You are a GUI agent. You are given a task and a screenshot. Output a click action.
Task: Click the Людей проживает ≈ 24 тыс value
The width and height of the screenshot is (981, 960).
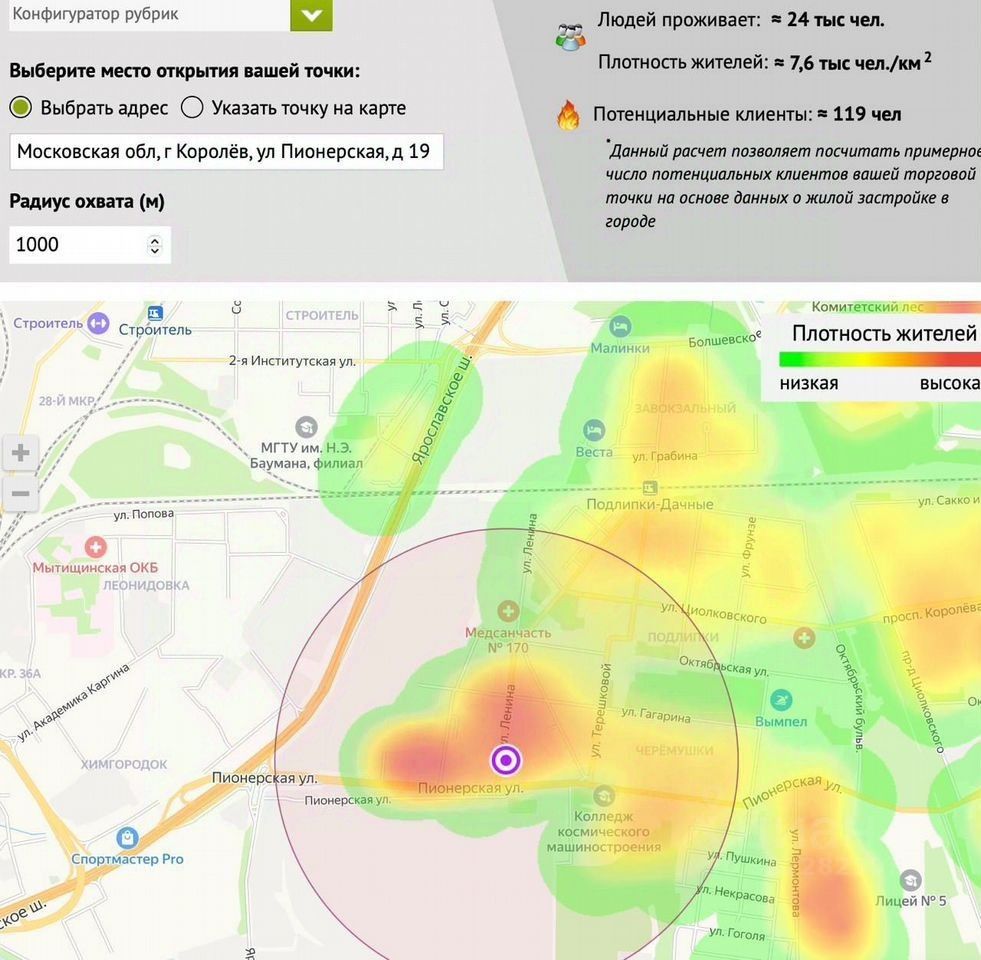[x=826, y=19]
